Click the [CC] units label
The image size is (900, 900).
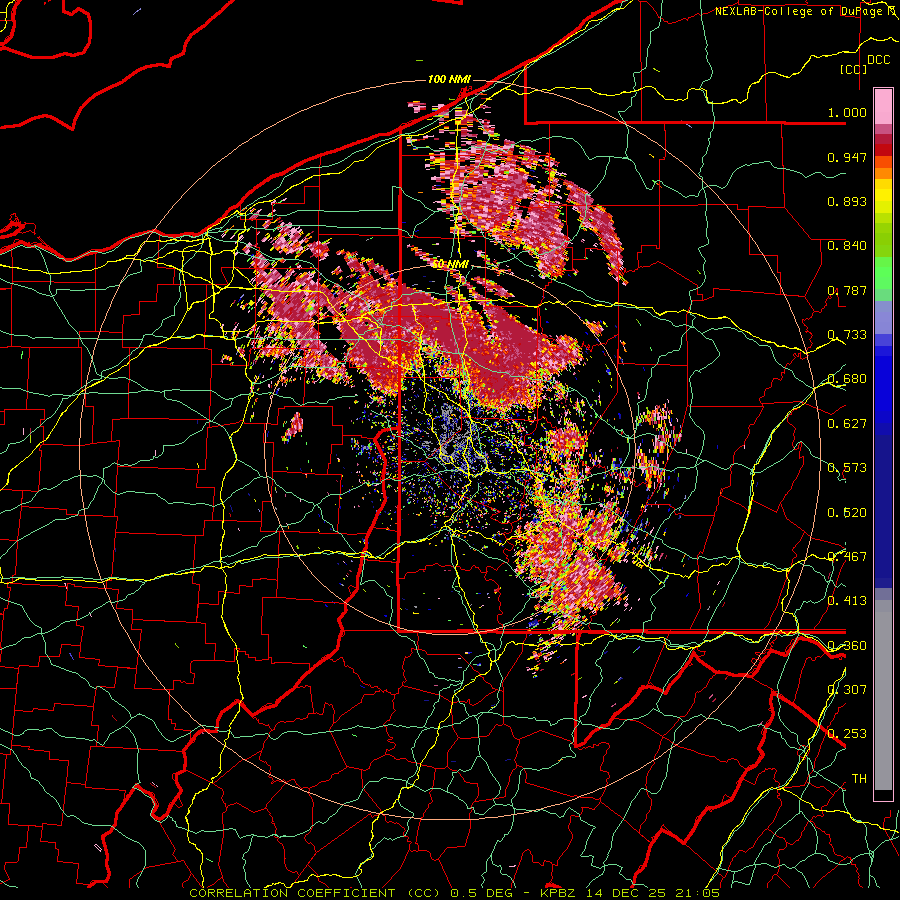[854, 69]
